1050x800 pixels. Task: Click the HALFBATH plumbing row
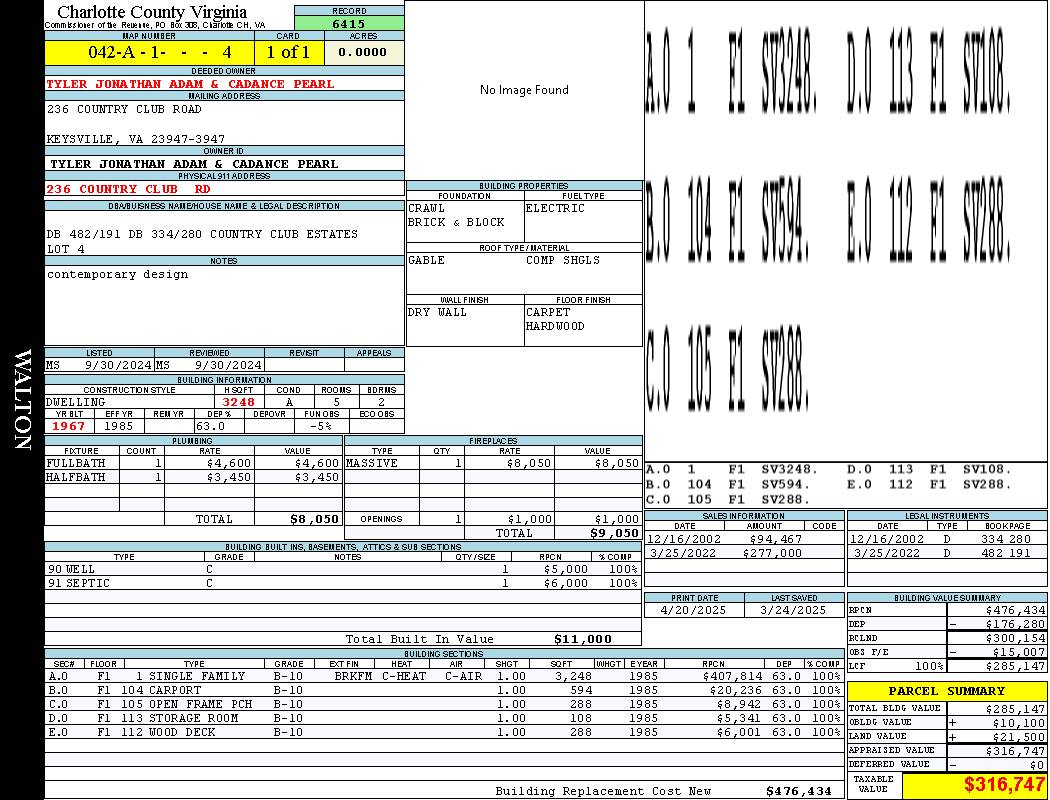pyautogui.click(x=193, y=477)
